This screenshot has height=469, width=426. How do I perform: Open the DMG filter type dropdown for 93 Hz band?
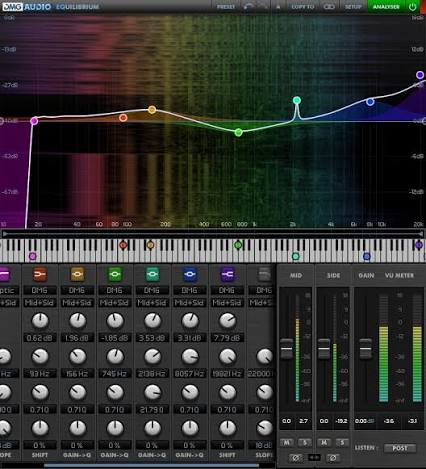[39, 290]
